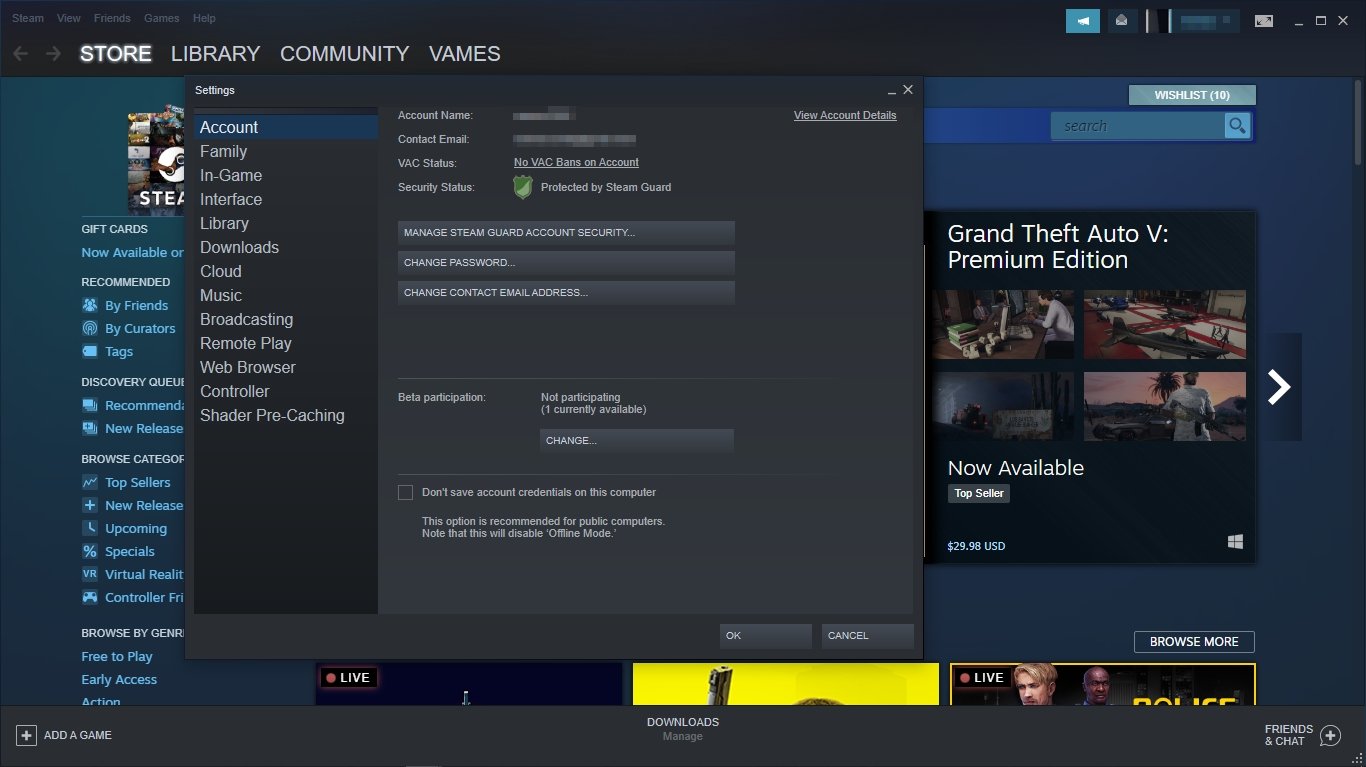Open the announcements megaphone icon
The image size is (1366, 767).
point(1083,21)
